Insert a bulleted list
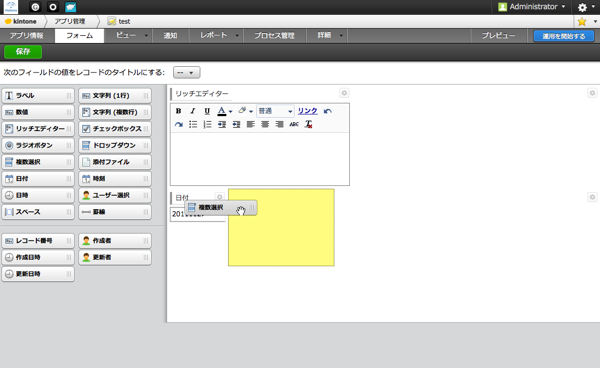This screenshot has height=368, width=600. tap(193, 124)
